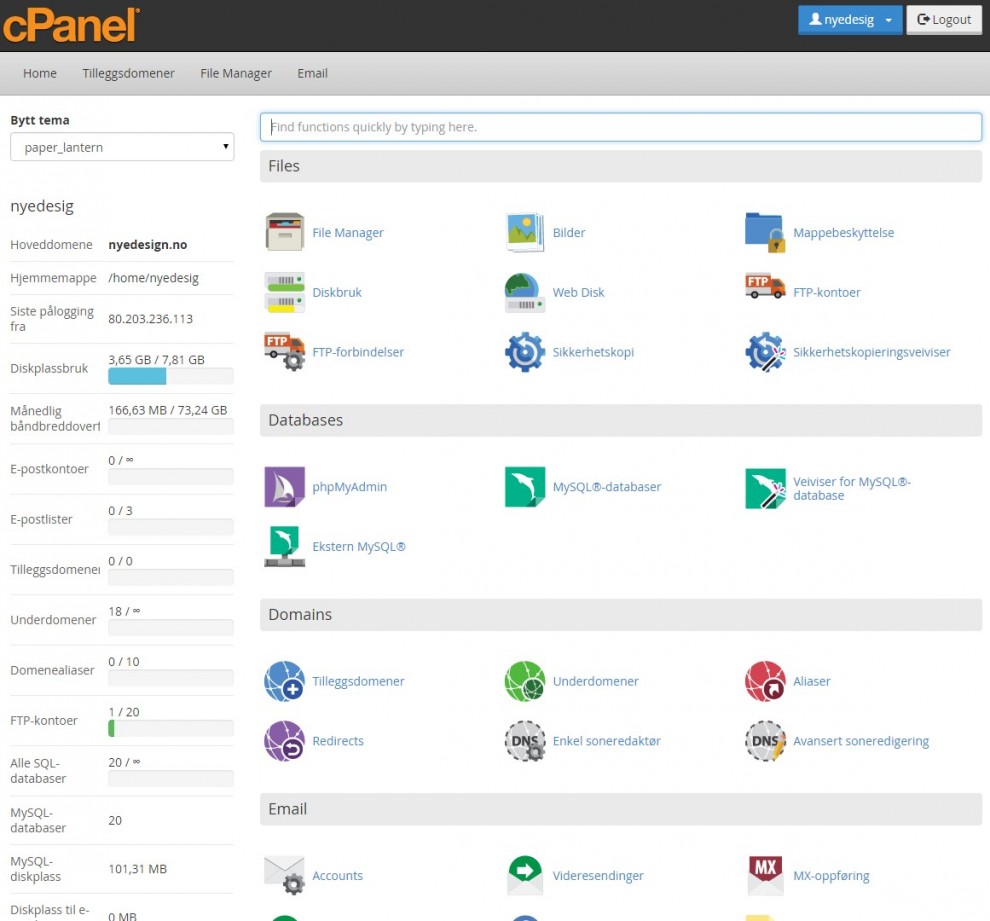Click the Files section header
990x921 pixels.
pos(621,166)
